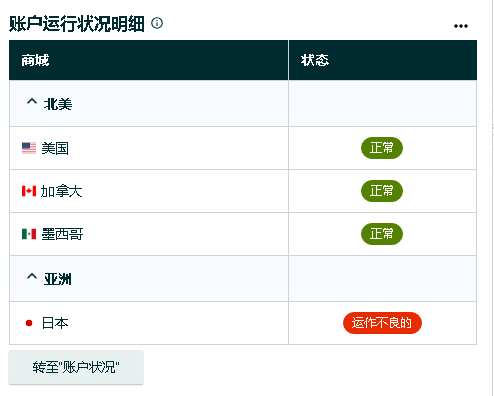Click the red dot beside 日本
This screenshot has width=494, height=396.
[29, 323]
